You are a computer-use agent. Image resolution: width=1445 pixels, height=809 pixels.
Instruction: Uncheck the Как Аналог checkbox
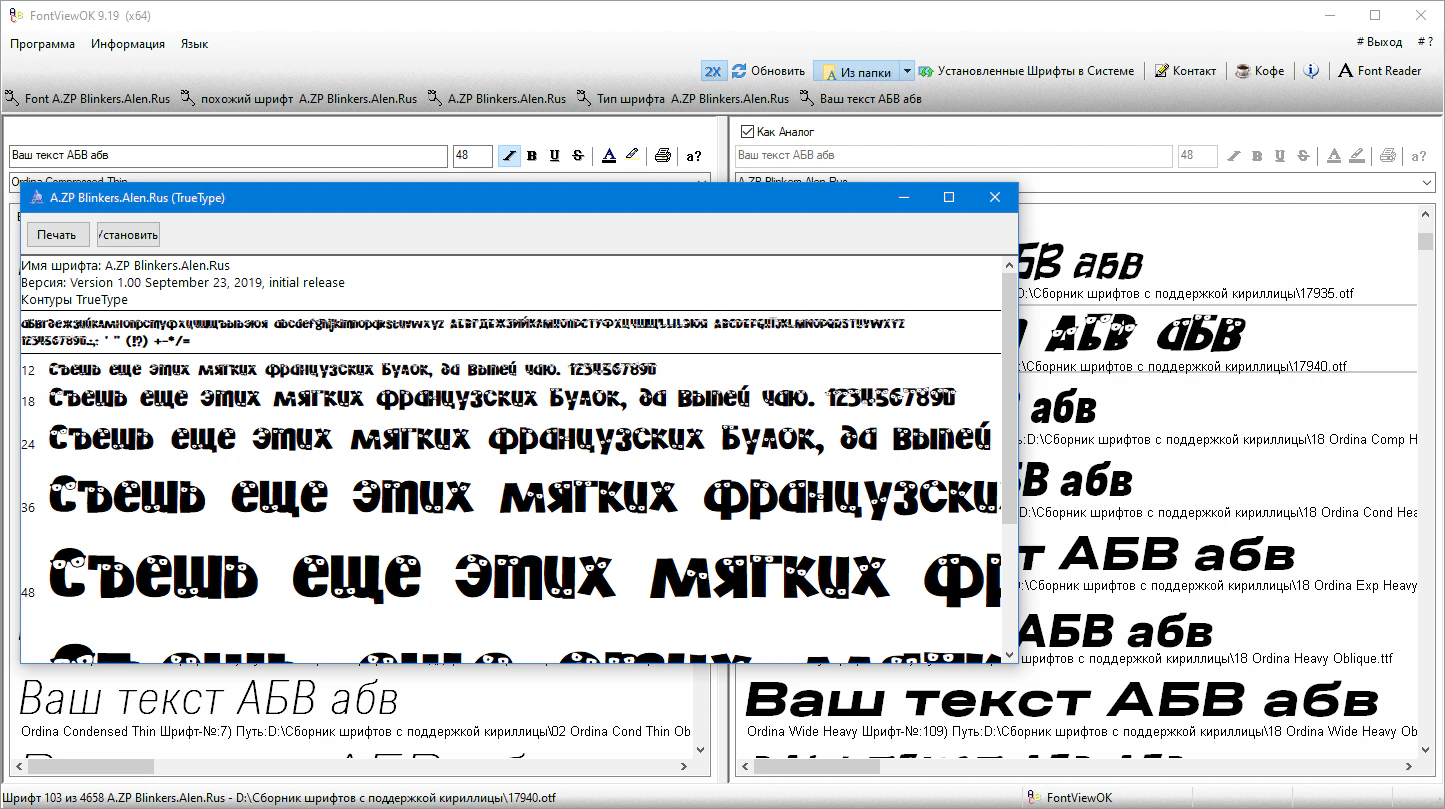(747, 132)
